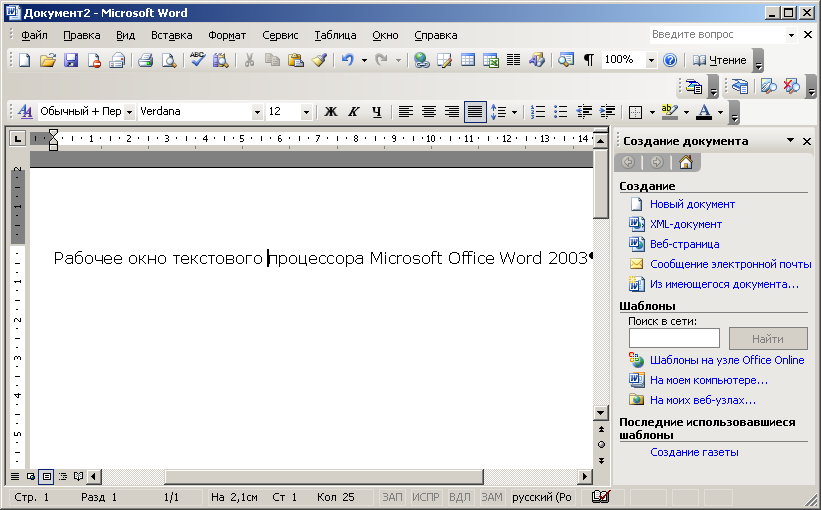
Task: Toggle italic formatting К
Action: pyautogui.click(x=353, y=112)
